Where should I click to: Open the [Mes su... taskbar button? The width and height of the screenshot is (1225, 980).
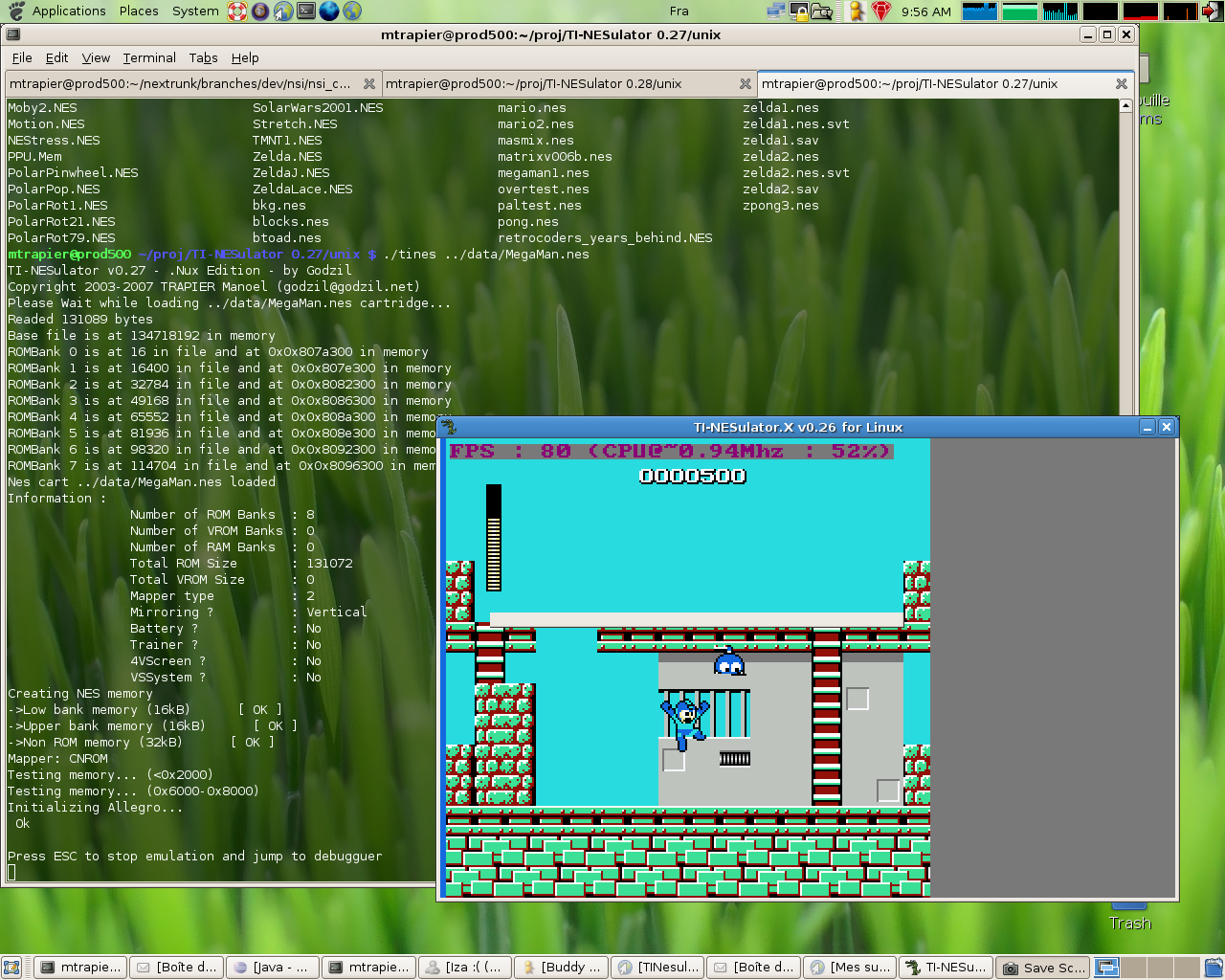(x=850, y=968)
